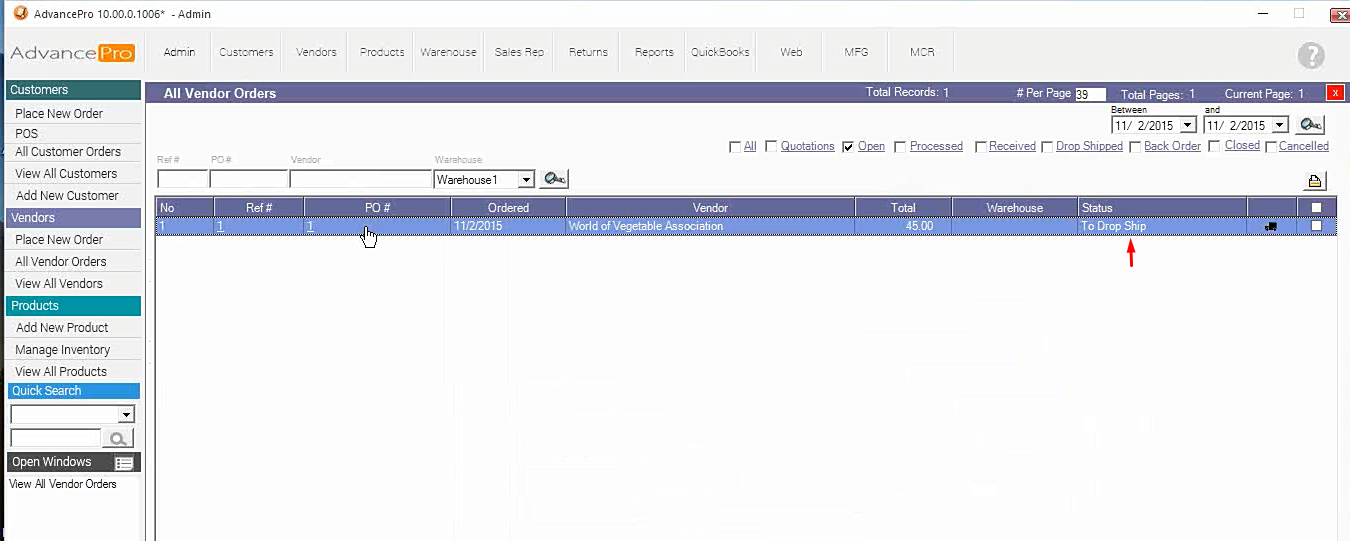
Task: Open the Warehouse menu in top bar
Action: [x=448, y=52]
